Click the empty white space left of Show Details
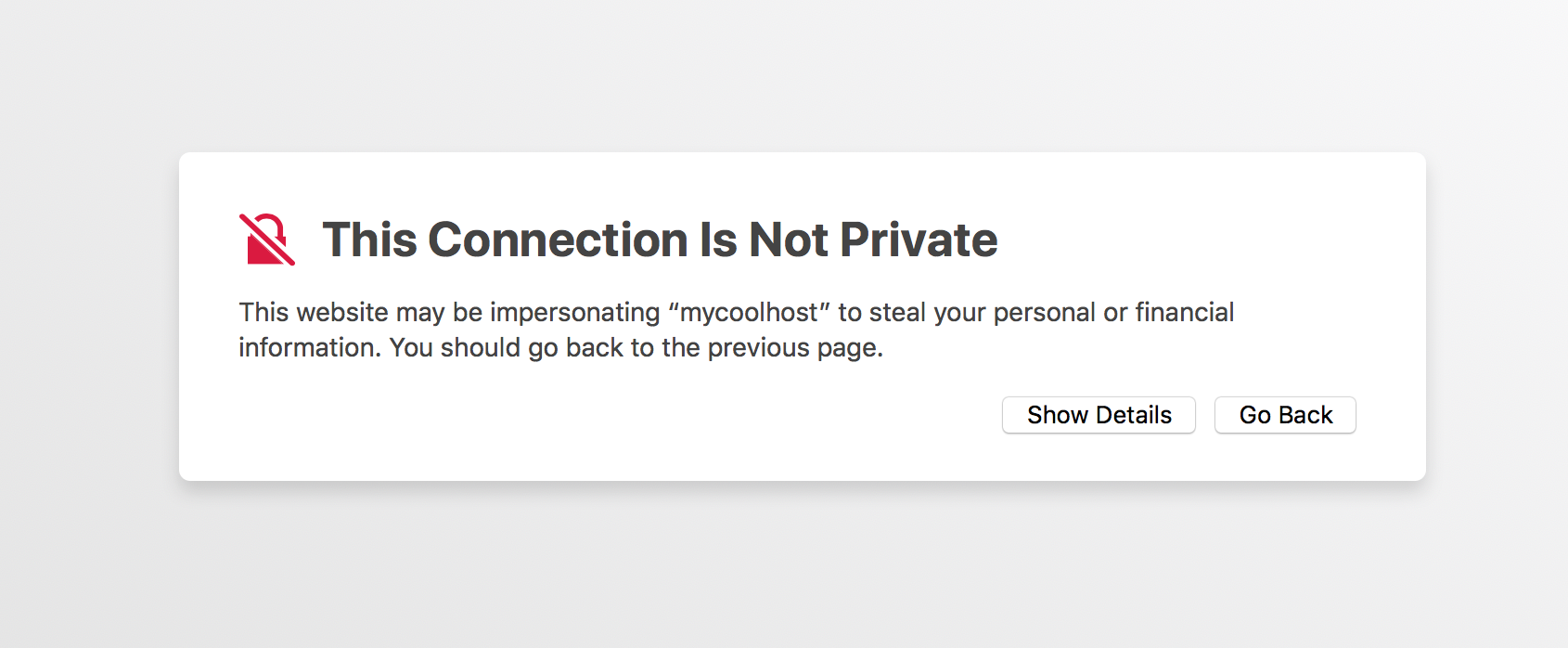The width and height of the screenshot is (1568, 648). point(612,415)
